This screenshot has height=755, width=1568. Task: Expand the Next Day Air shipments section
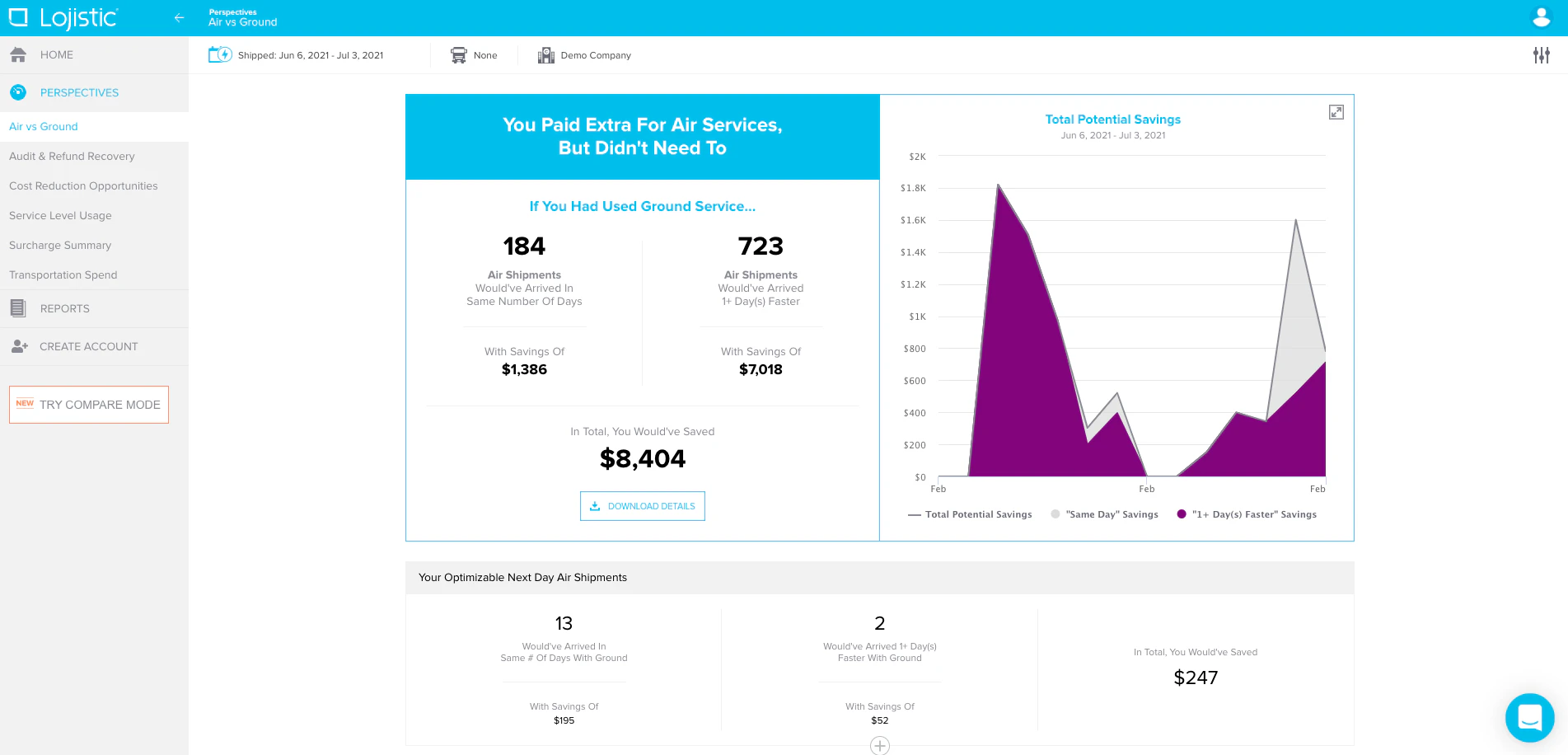tap(879, 746)
